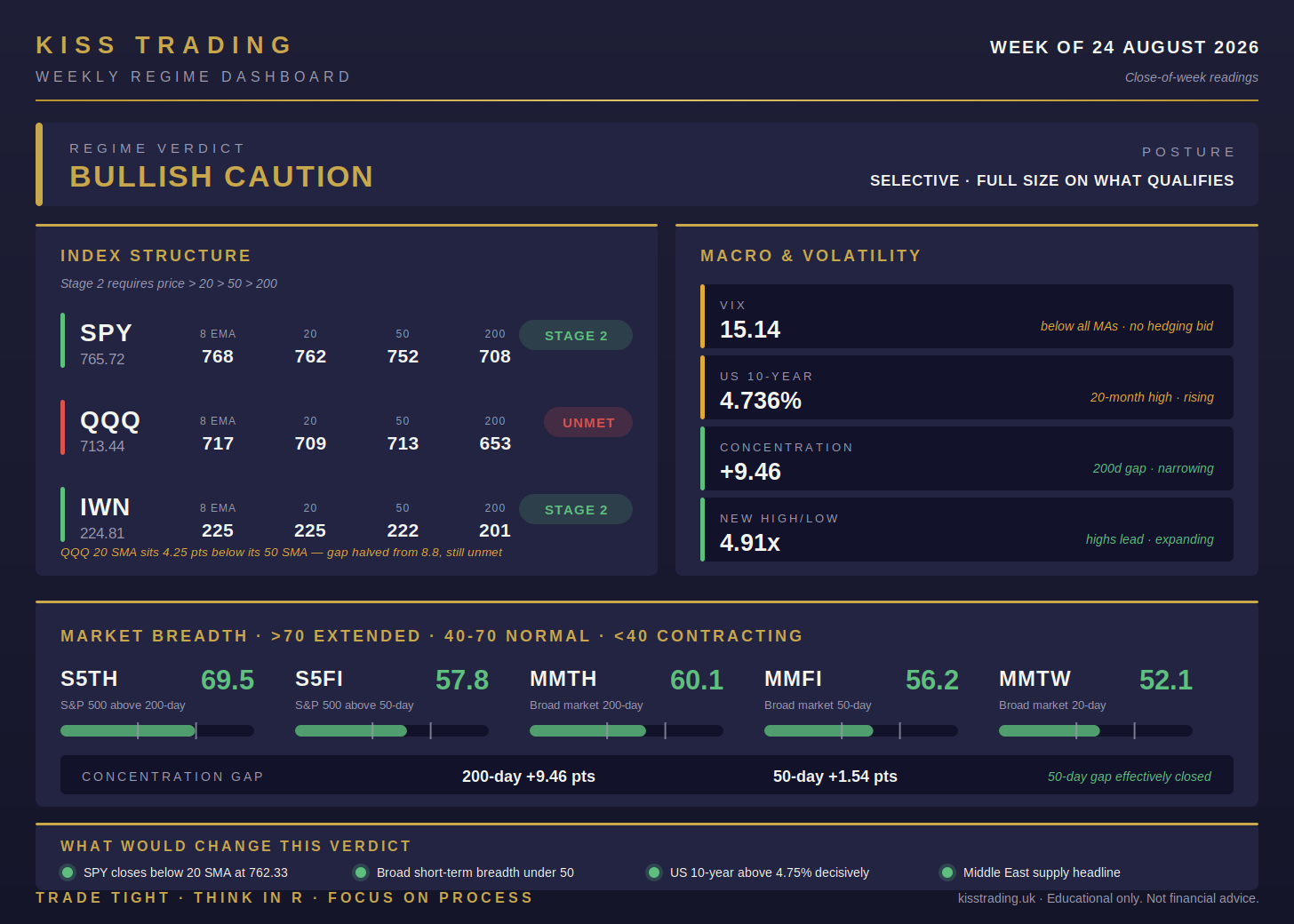Click the MMTH 60.1 reading
This screenshot has width=1294, height=924.
coord(697,680)
